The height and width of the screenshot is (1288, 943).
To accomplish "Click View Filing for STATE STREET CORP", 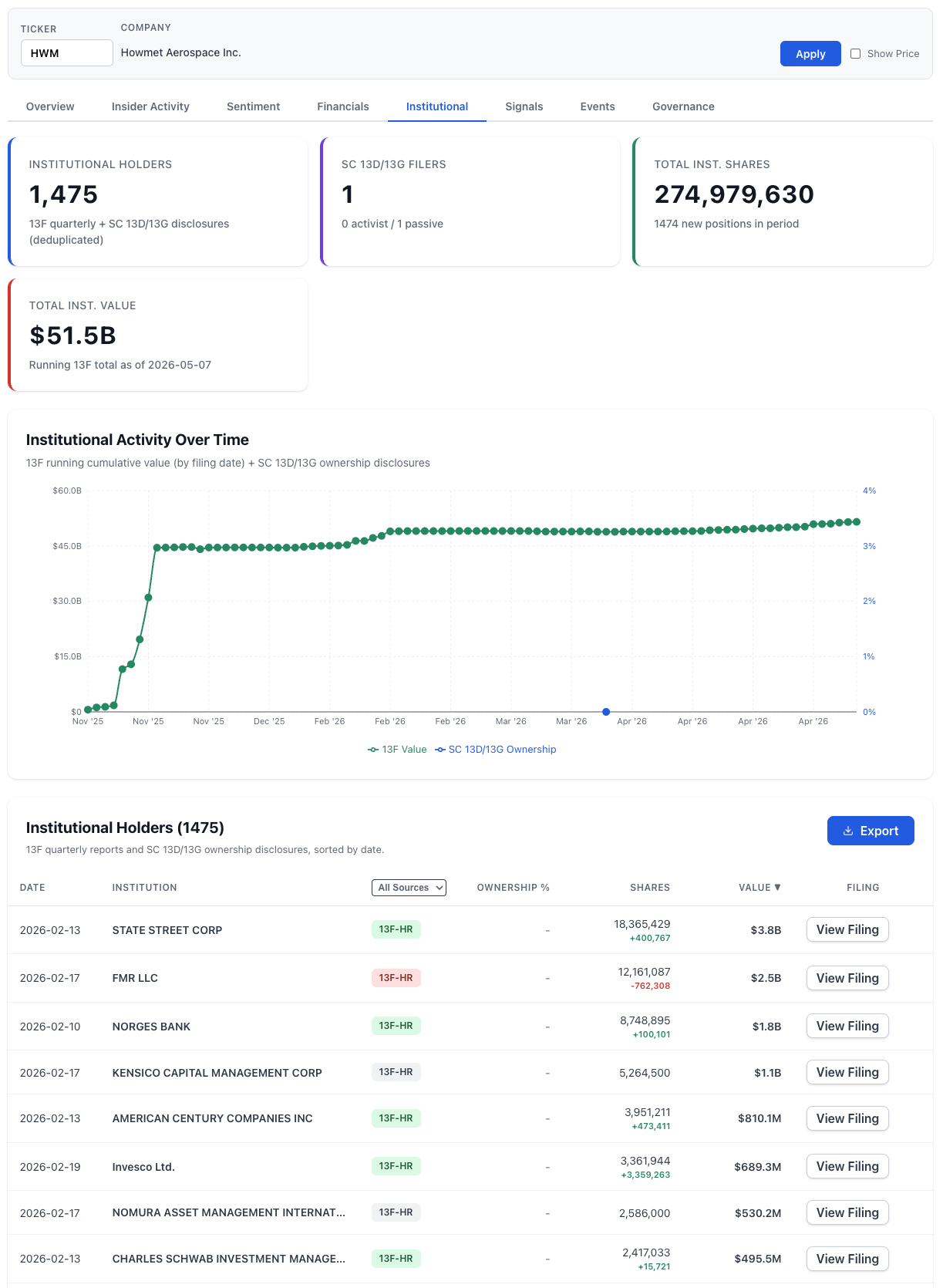I will [x=847, y=929].
